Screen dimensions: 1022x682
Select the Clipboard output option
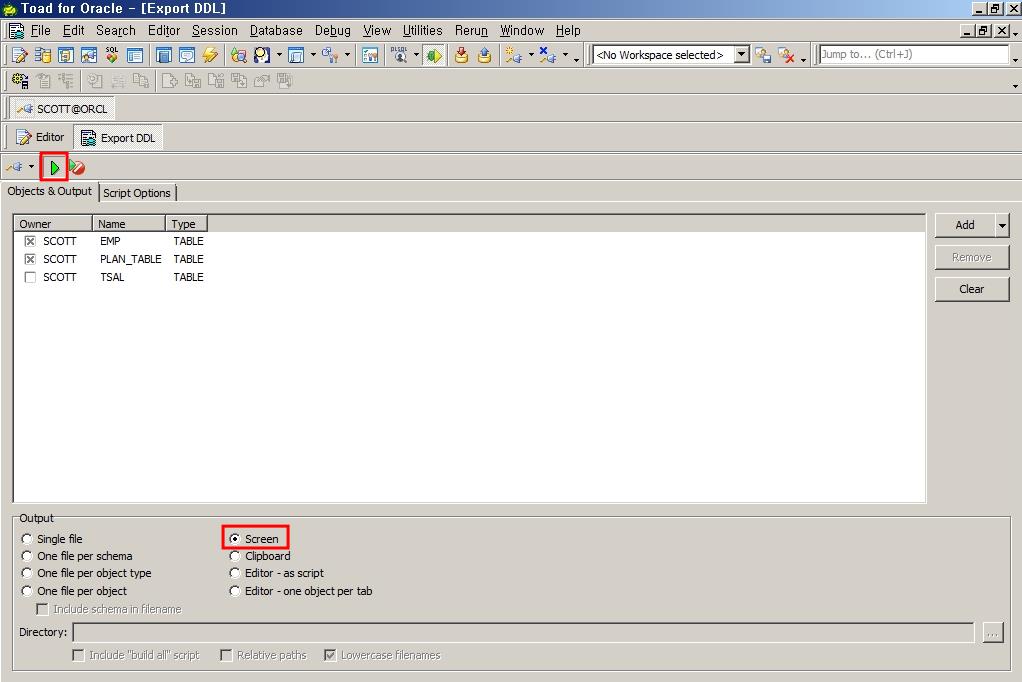(x=235, y=556)
